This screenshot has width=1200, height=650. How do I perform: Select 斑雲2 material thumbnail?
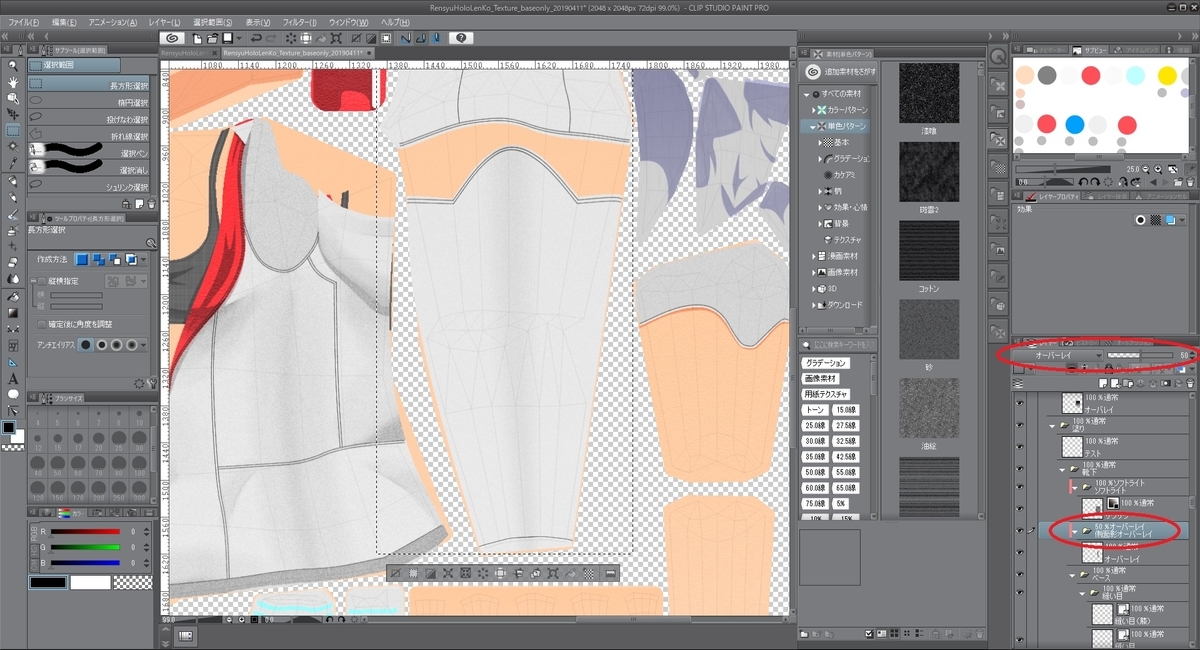(x=929, y=172)
